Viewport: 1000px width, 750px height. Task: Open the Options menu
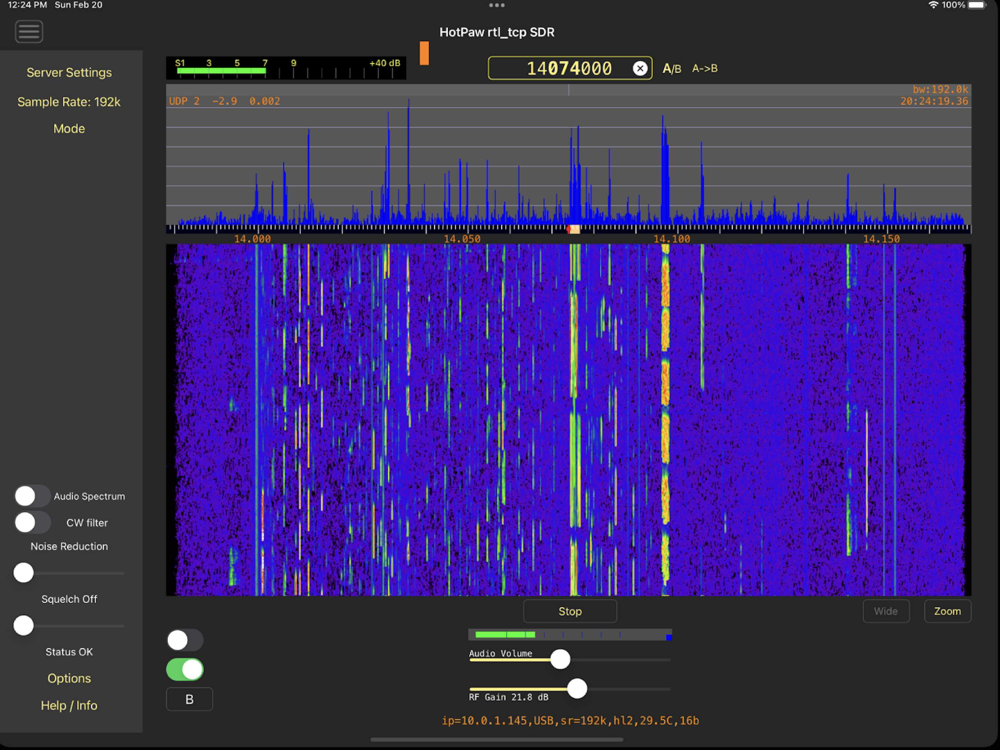[69, 678]
